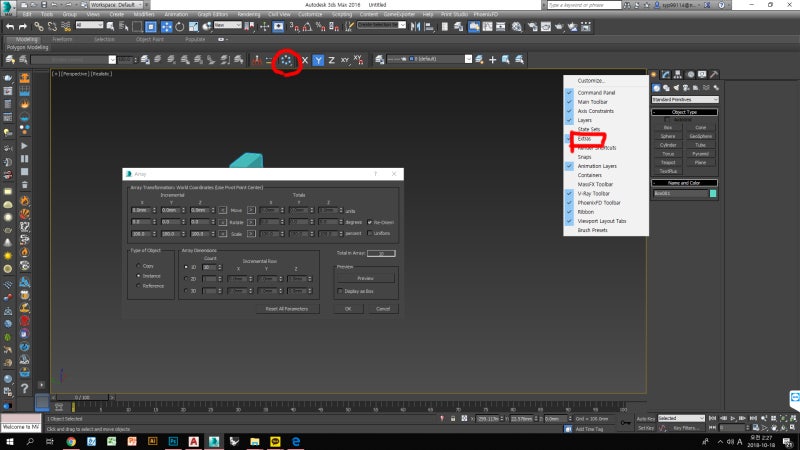800x450 pixels.
Task: Open the Hierarchy panel tab
Action: tap(678, 74)
